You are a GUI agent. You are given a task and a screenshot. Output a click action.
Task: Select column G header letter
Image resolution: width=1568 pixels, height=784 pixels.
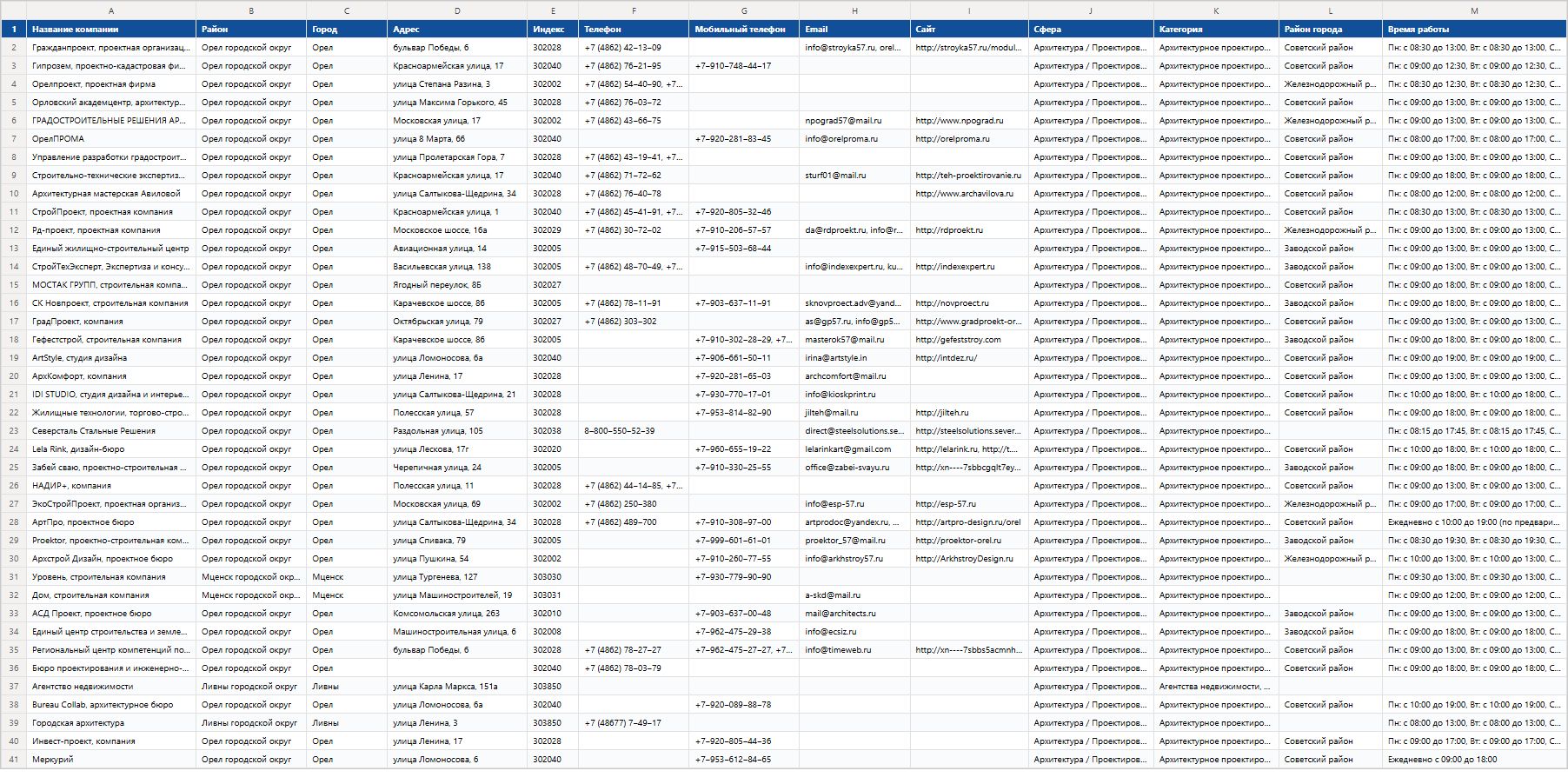click(744, 10)
